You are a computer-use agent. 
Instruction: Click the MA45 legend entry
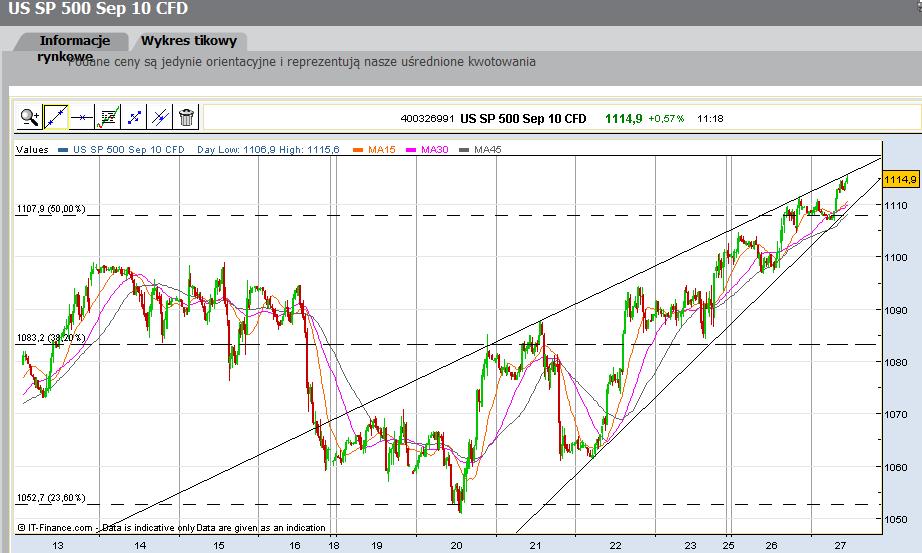click(x=481, y=149)
